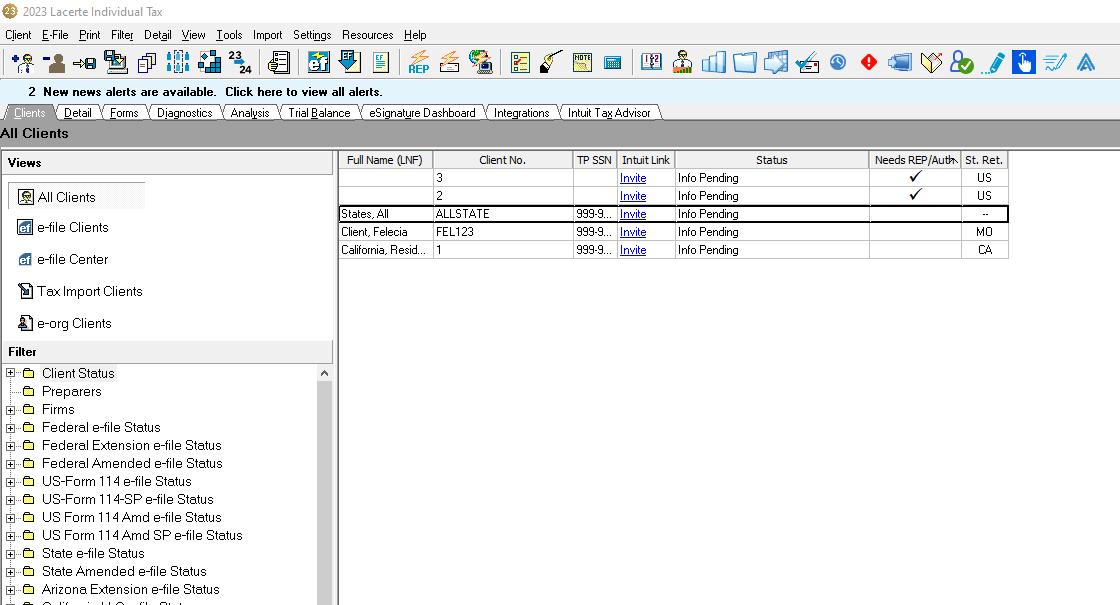Expand the Federal e-file Status filter
The width and height of the screenshot is (1120, 605).
tap(11, 428)
